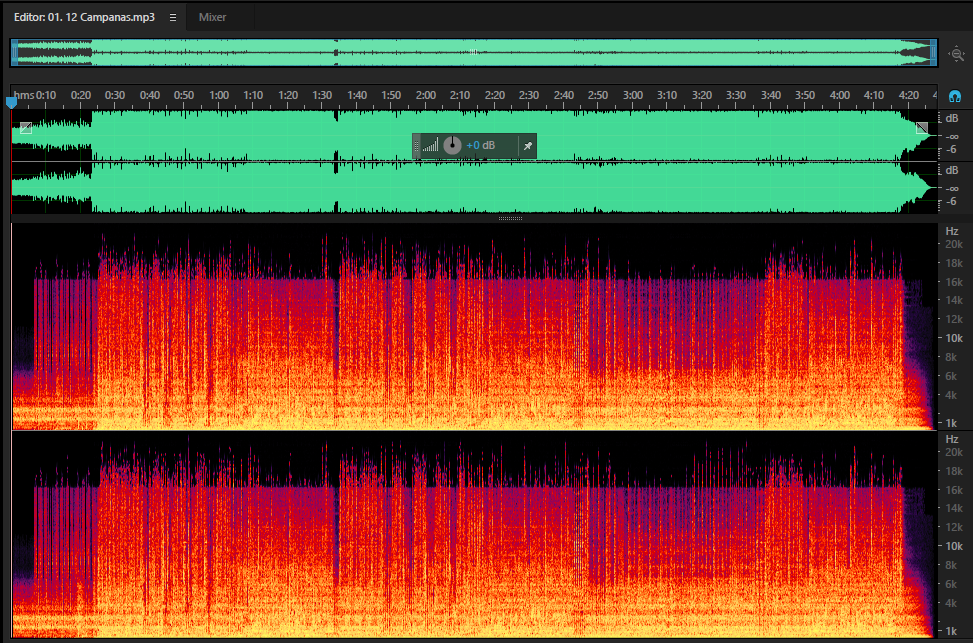Viewport: 973px width, 643px height.
Task: Pin the volume HUD with the pin icon
Action: click(527, 146)
